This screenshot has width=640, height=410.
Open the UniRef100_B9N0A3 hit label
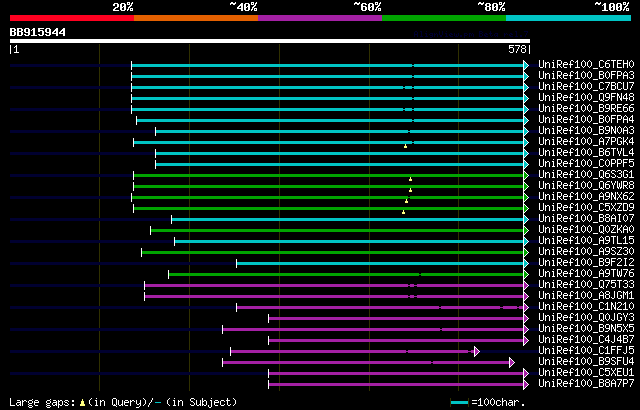pyautogui.click(x=586, y=131)
